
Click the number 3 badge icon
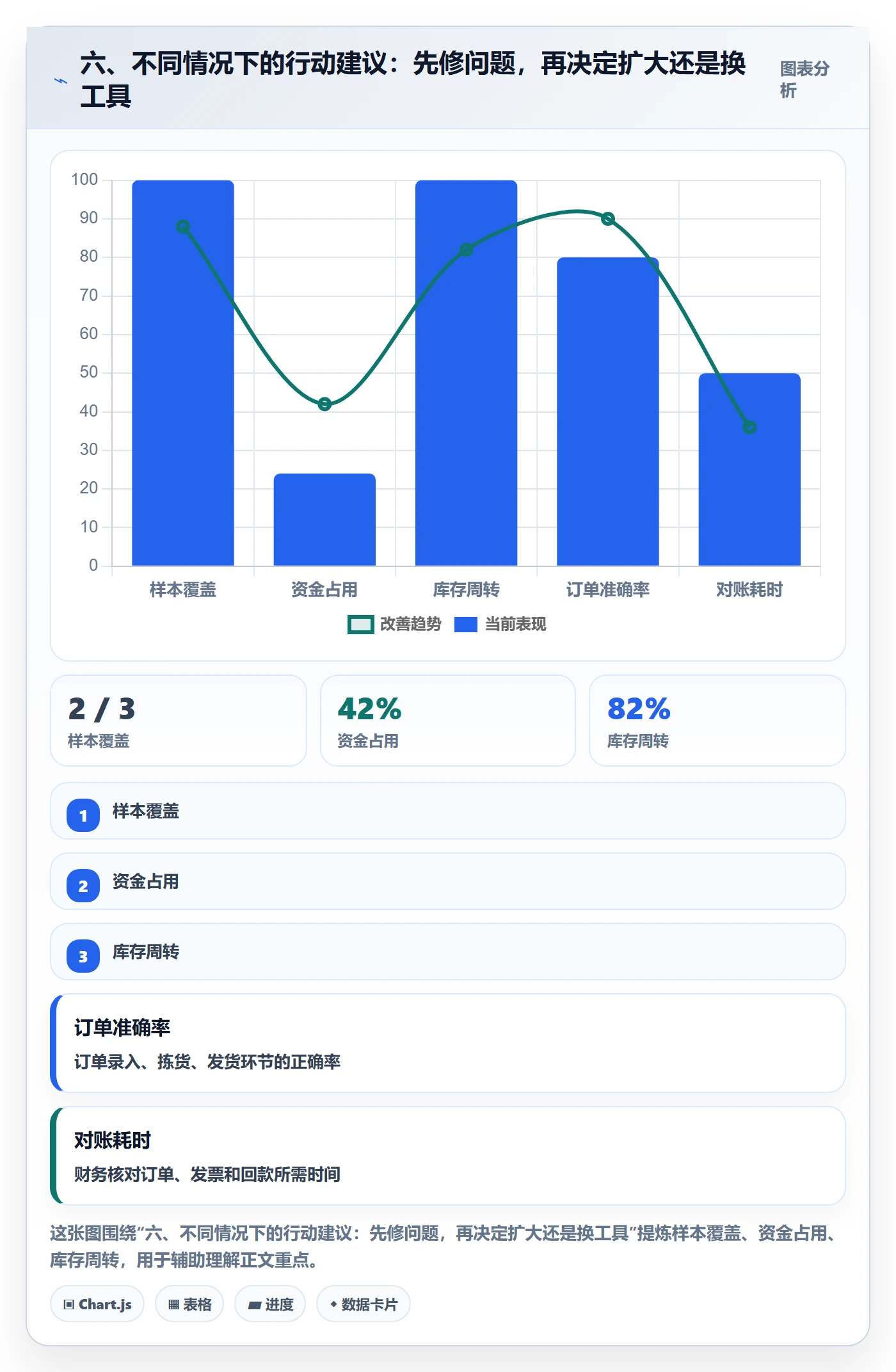83,956
